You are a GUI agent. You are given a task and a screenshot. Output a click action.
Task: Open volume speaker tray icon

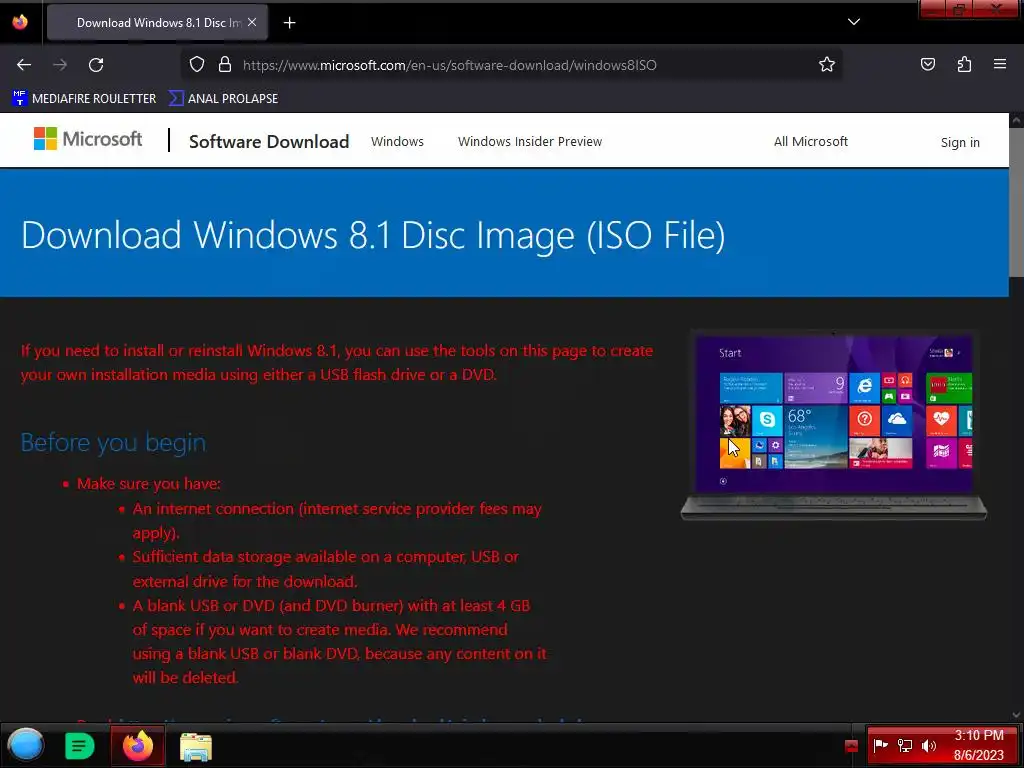pyautogui.click(x=929, y=745)
